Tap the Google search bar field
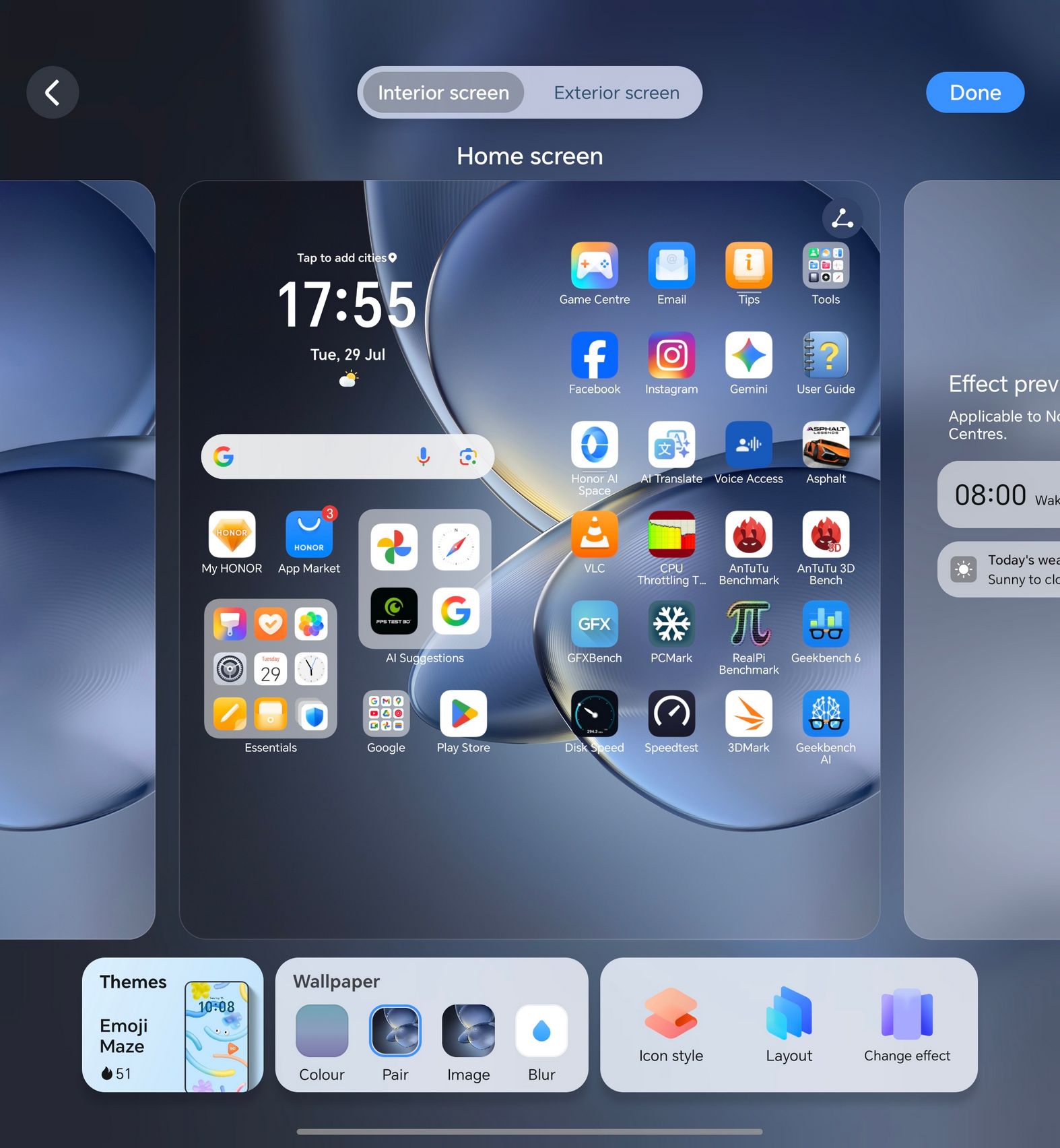1060x1148 pixels. click(x=347, y=457)
